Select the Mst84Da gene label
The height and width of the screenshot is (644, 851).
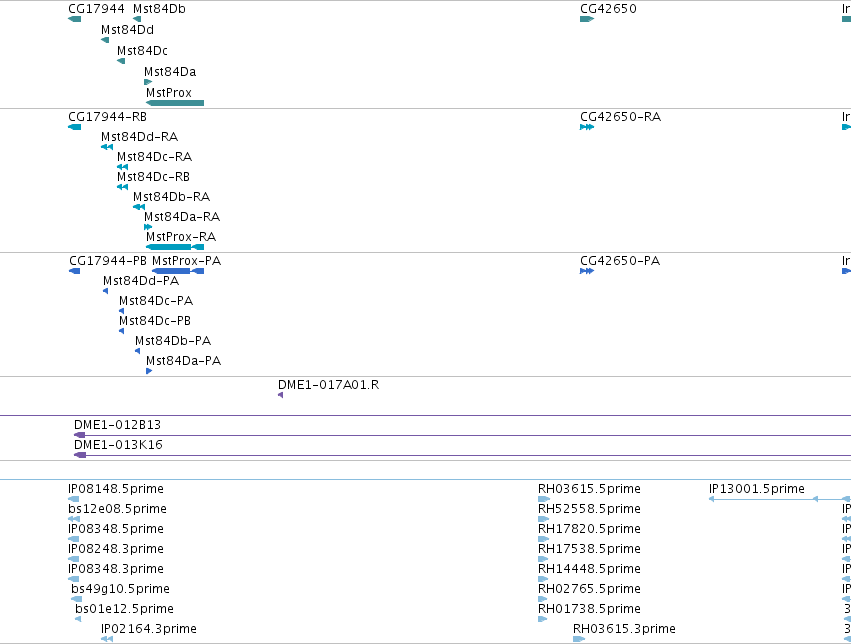click(x=170, y=72)
